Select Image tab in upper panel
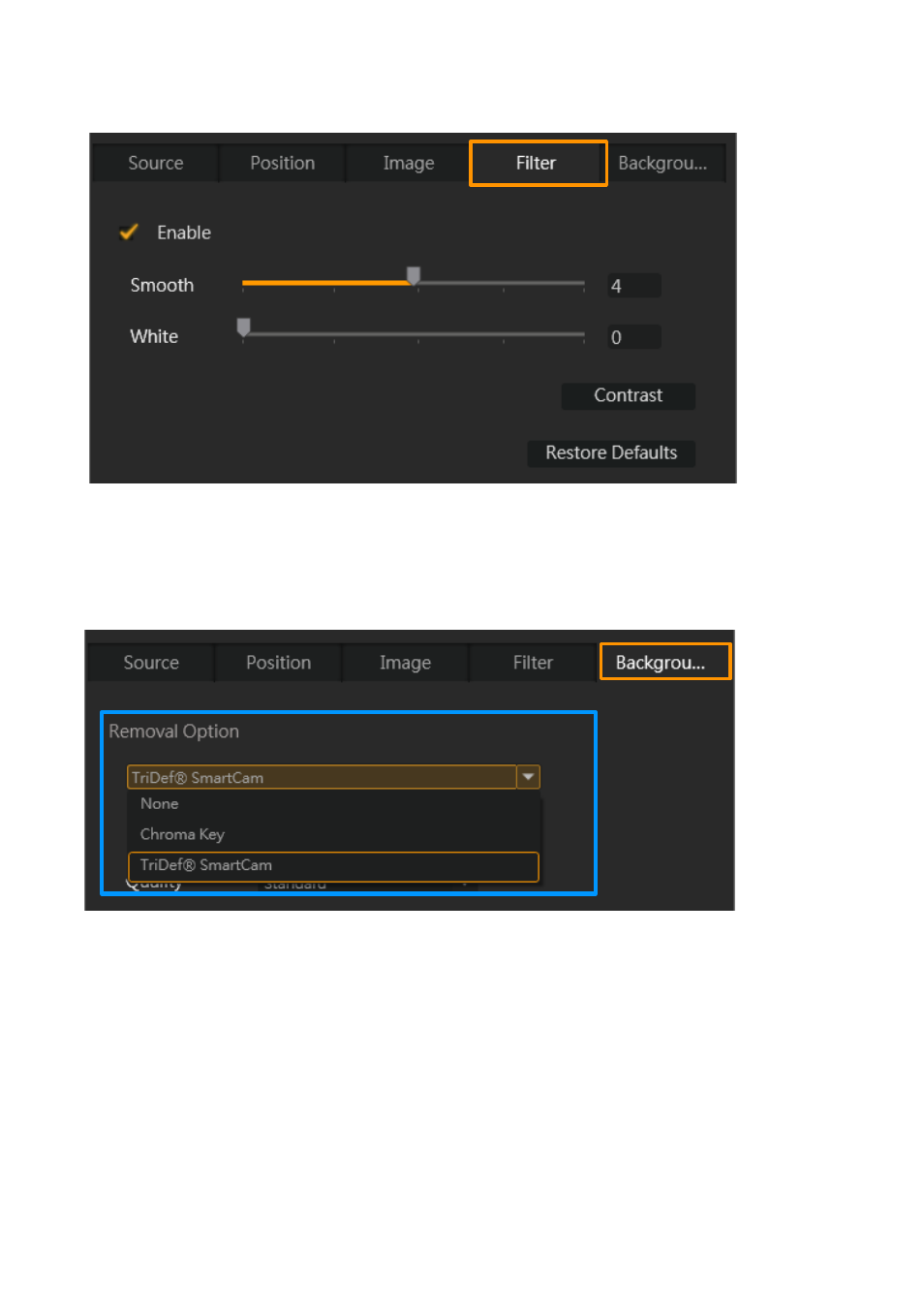 408,163
